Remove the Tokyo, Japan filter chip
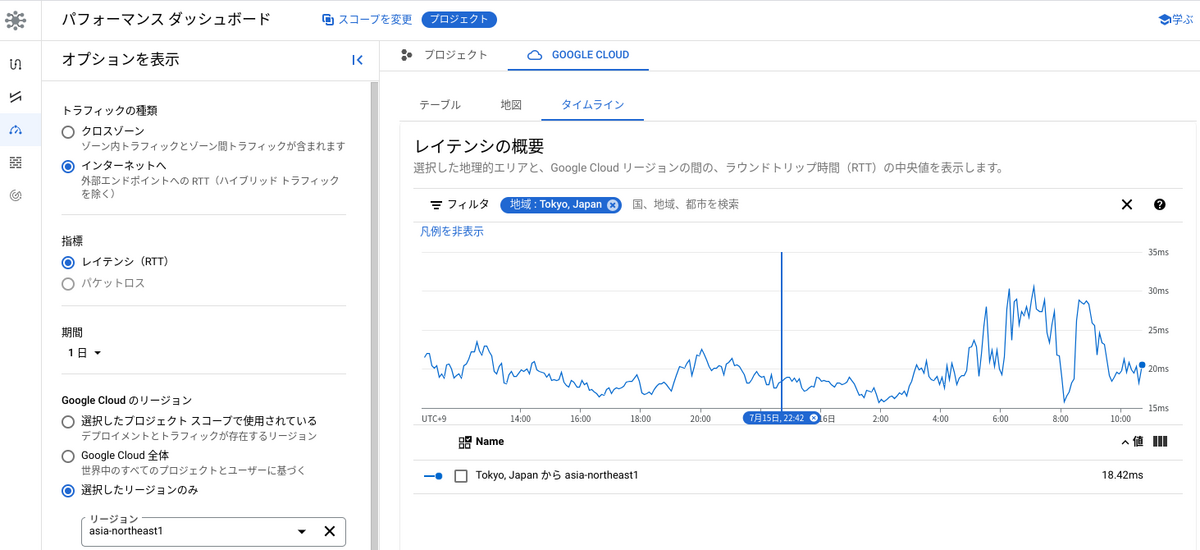Screen dimensions: 1200x550 [x=613, y=204]
